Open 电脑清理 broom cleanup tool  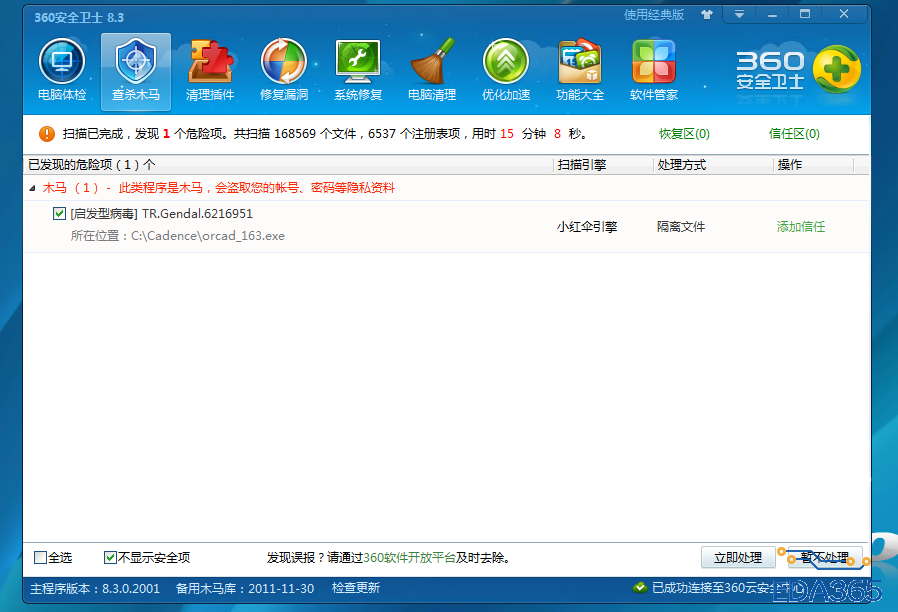point(432,70)
